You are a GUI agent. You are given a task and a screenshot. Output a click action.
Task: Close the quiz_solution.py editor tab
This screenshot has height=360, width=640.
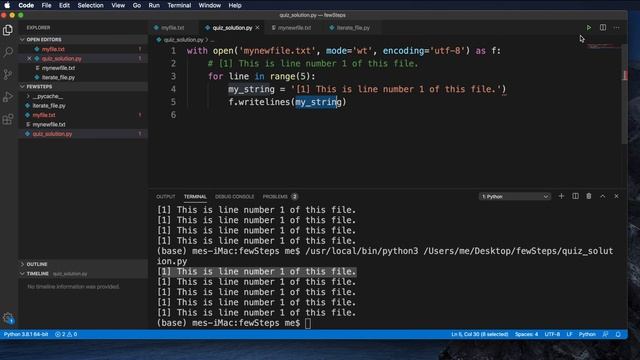[257, 28]
